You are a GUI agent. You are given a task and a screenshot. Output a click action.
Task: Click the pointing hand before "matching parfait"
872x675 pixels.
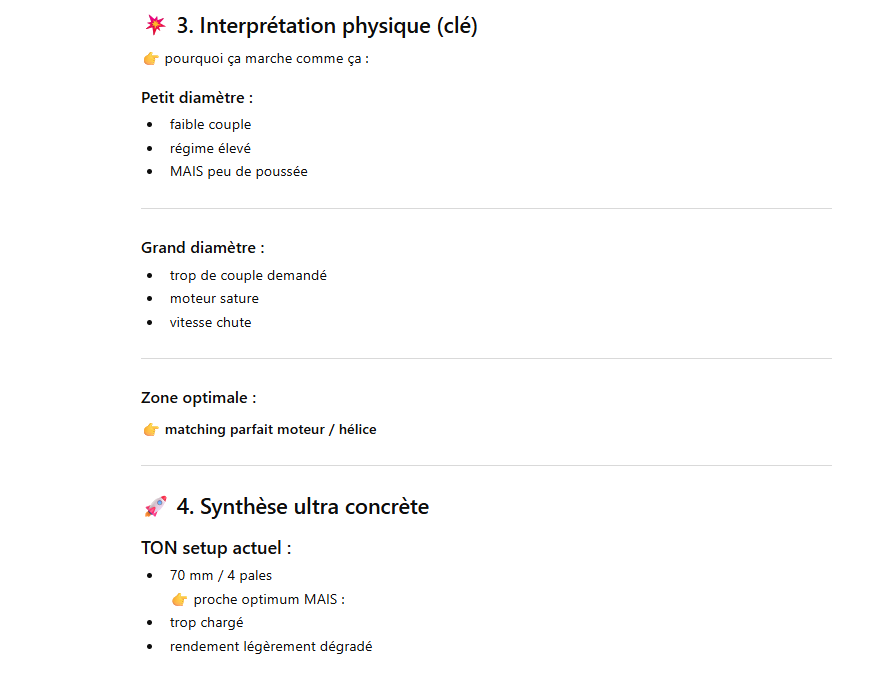click(151, 430)
